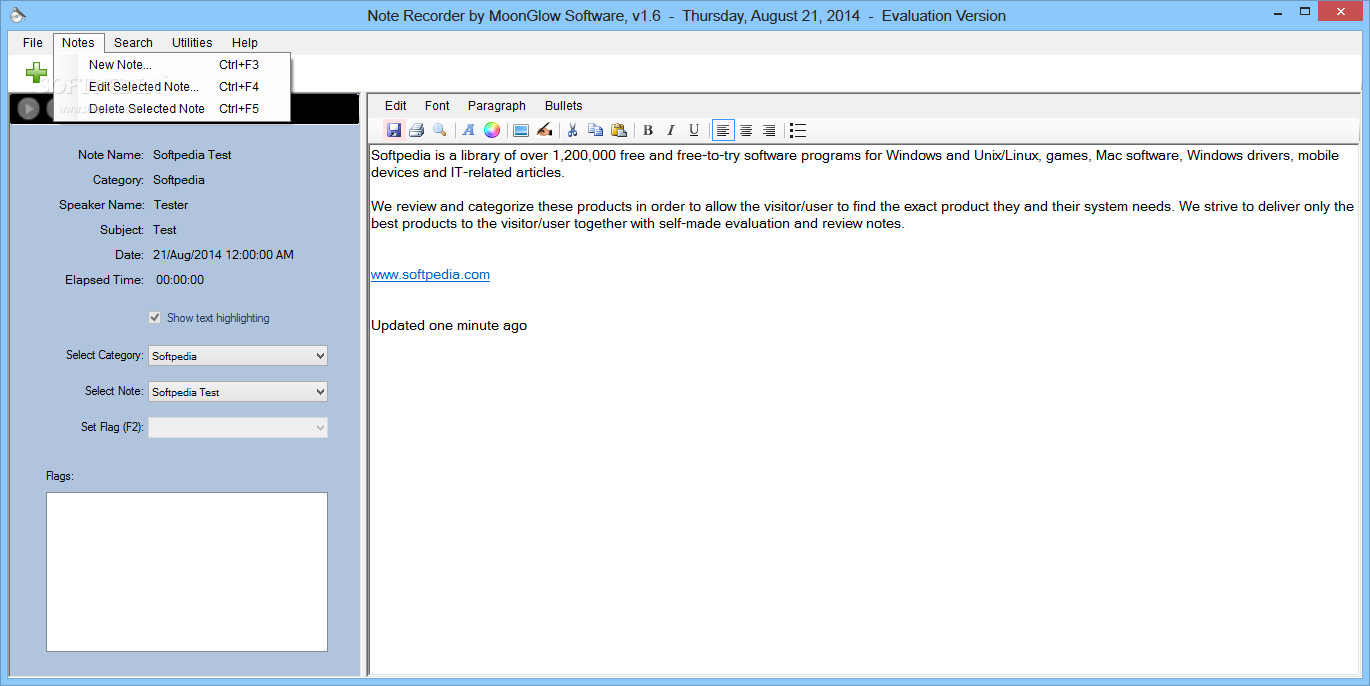Open the File menu
Viewport: 1370px width, 686px height.
(x=33, y=43)
